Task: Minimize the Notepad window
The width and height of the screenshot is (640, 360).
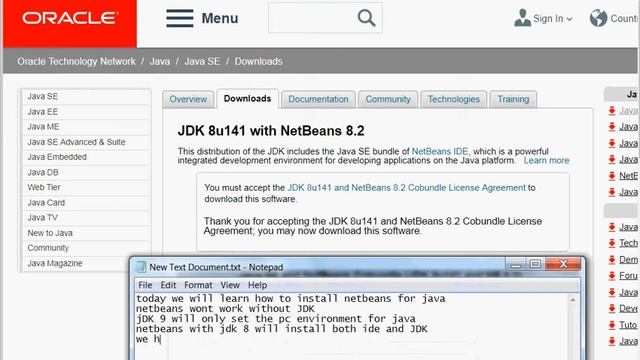Action: 516,264
